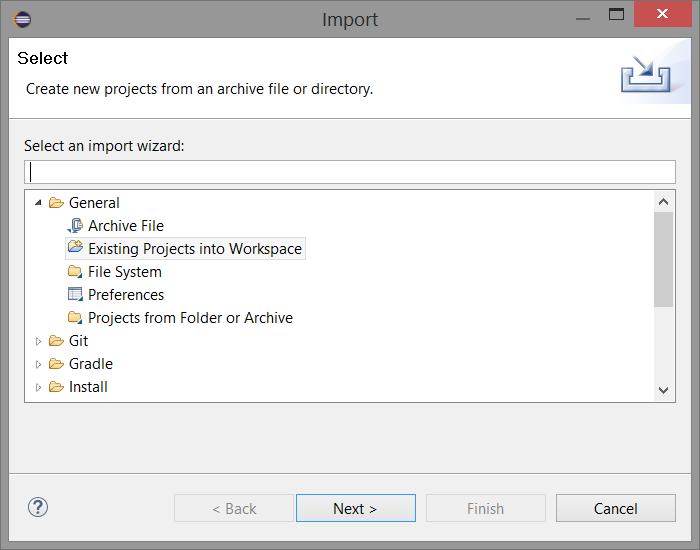This screenshot has height=550, width=700.
Task: Click the Install folder icon
Action: coord(56,387)
